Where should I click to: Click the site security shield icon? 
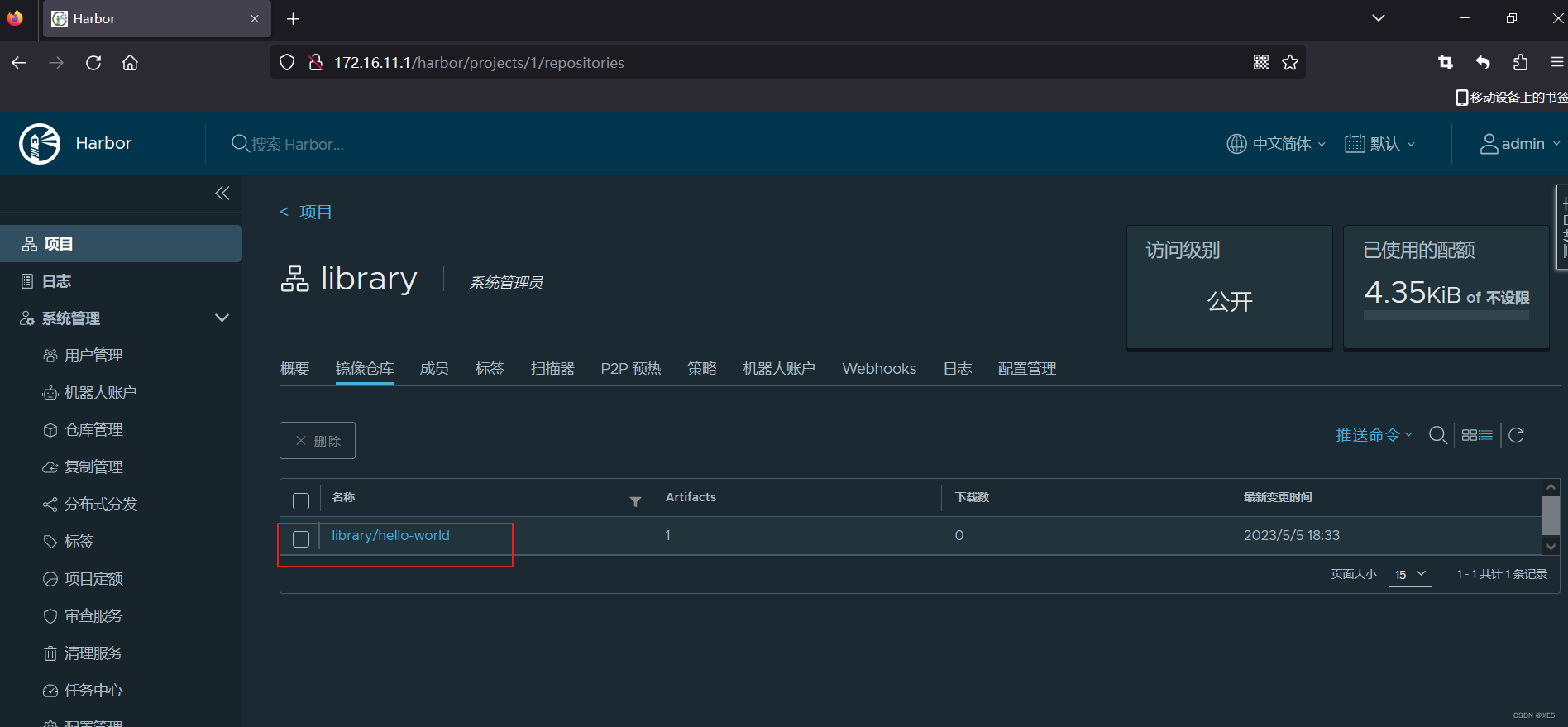point(287,62)
